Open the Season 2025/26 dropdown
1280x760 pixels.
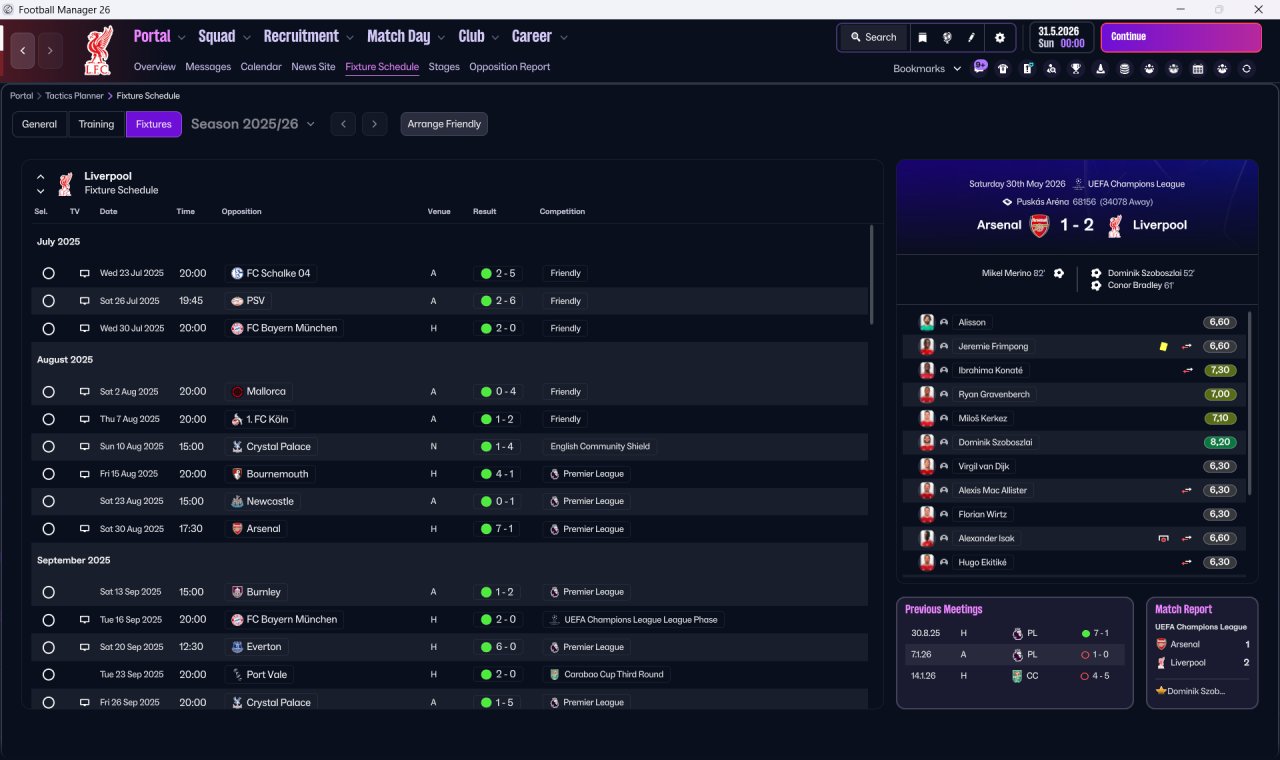253,124
